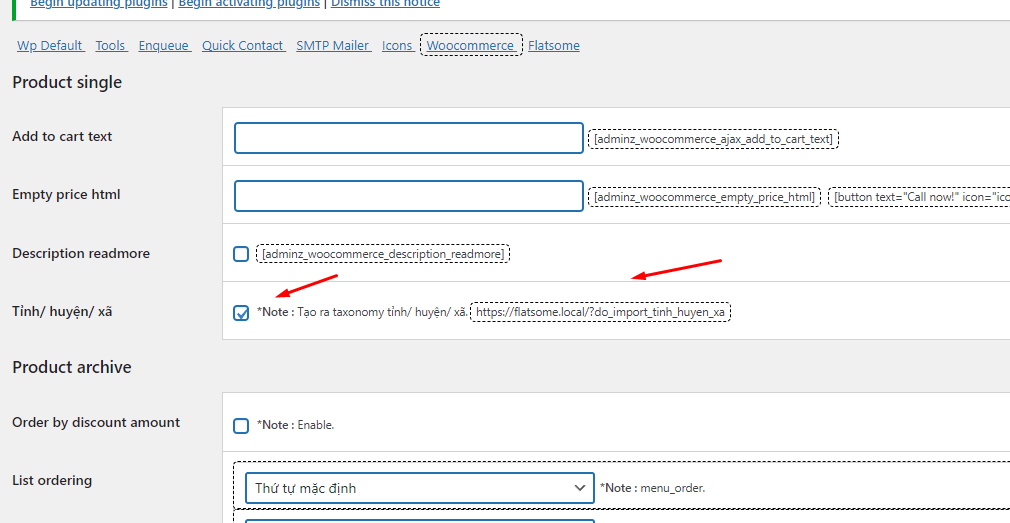Open the Flatsome tab
1010x523 pixels.
(554, 46)
